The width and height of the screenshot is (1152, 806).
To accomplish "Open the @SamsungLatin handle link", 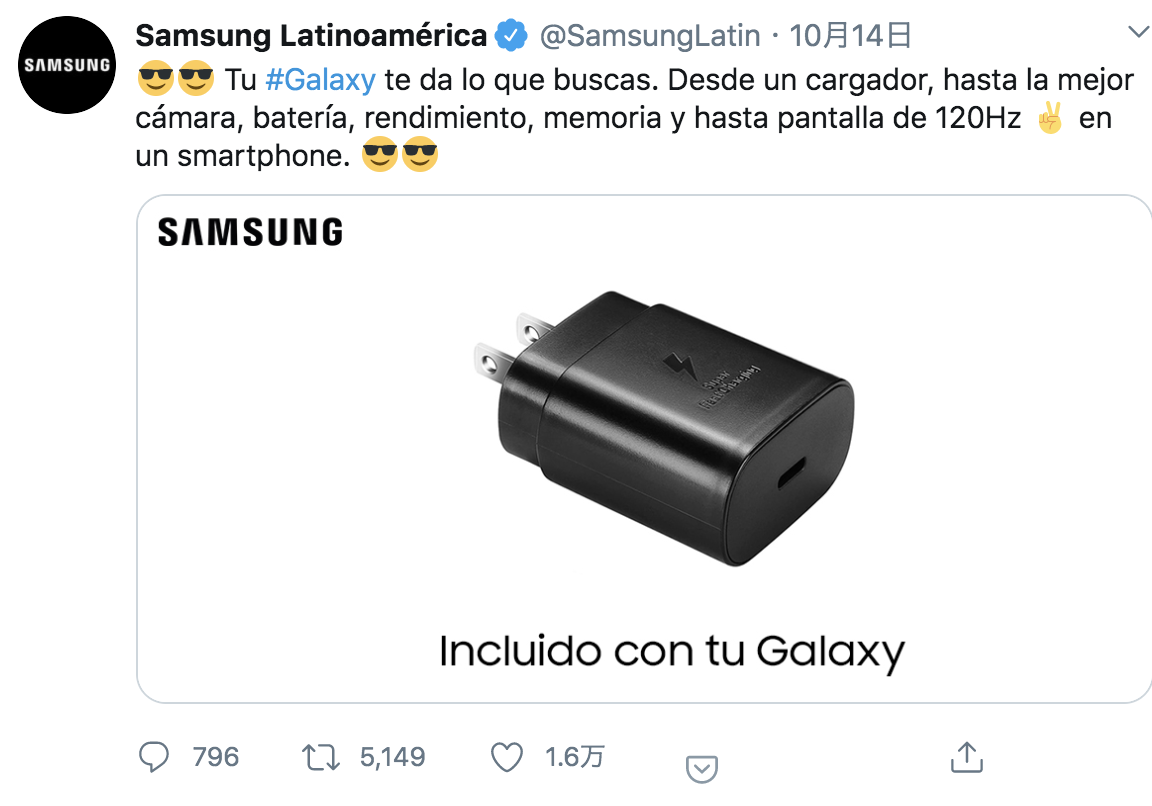I will (649, 35).
